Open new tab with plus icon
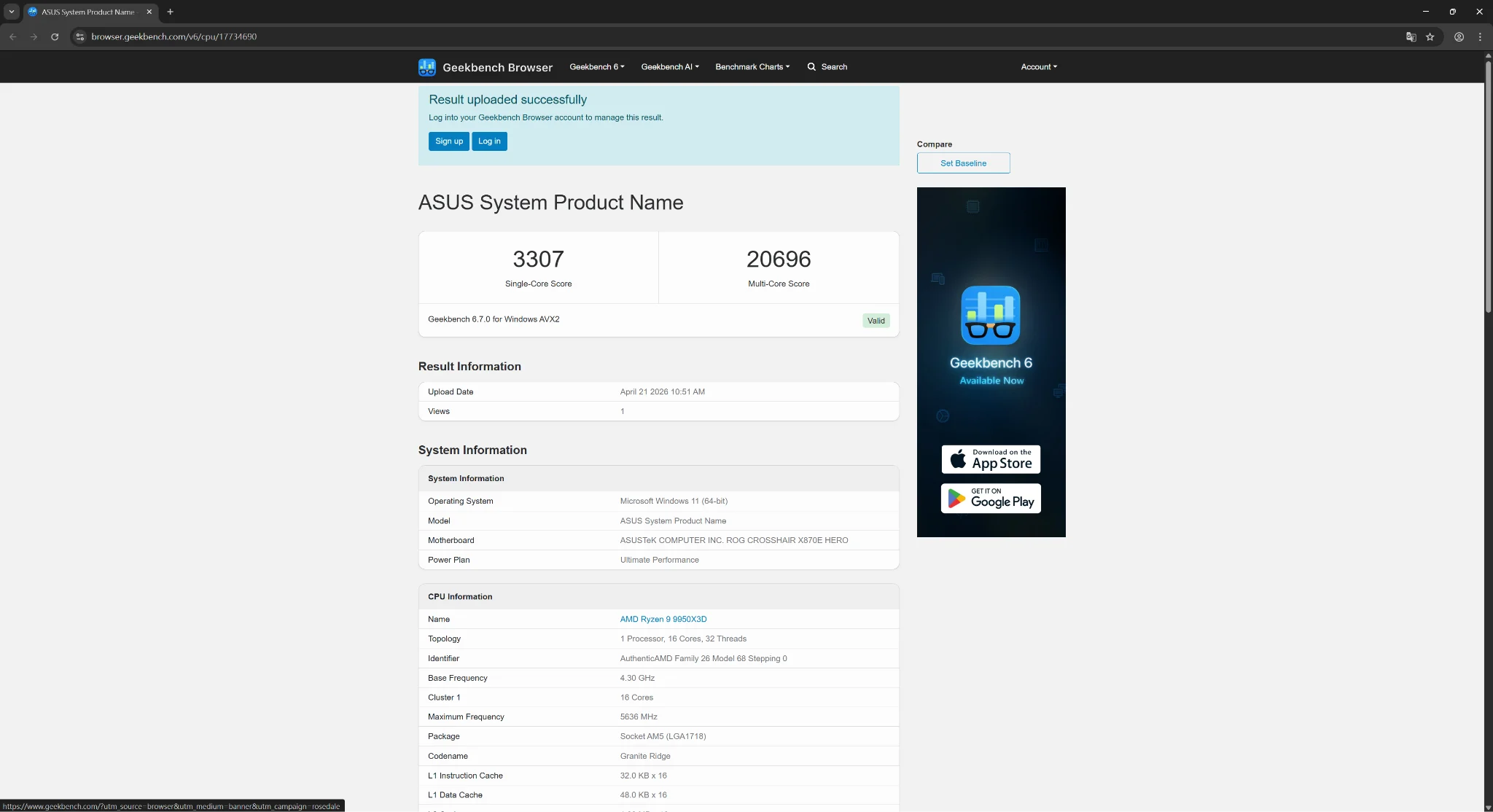 click(170, 12)
